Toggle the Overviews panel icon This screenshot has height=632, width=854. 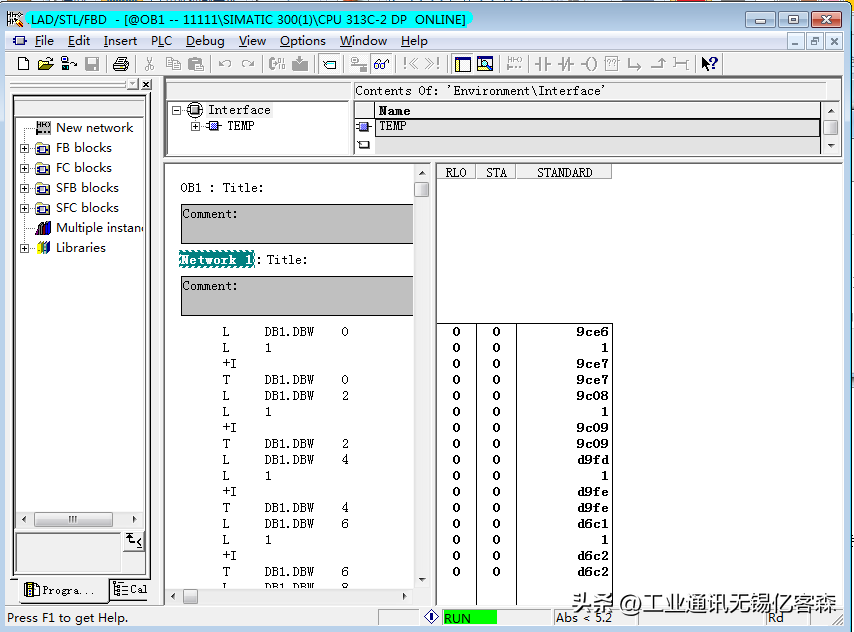point(463,64)
